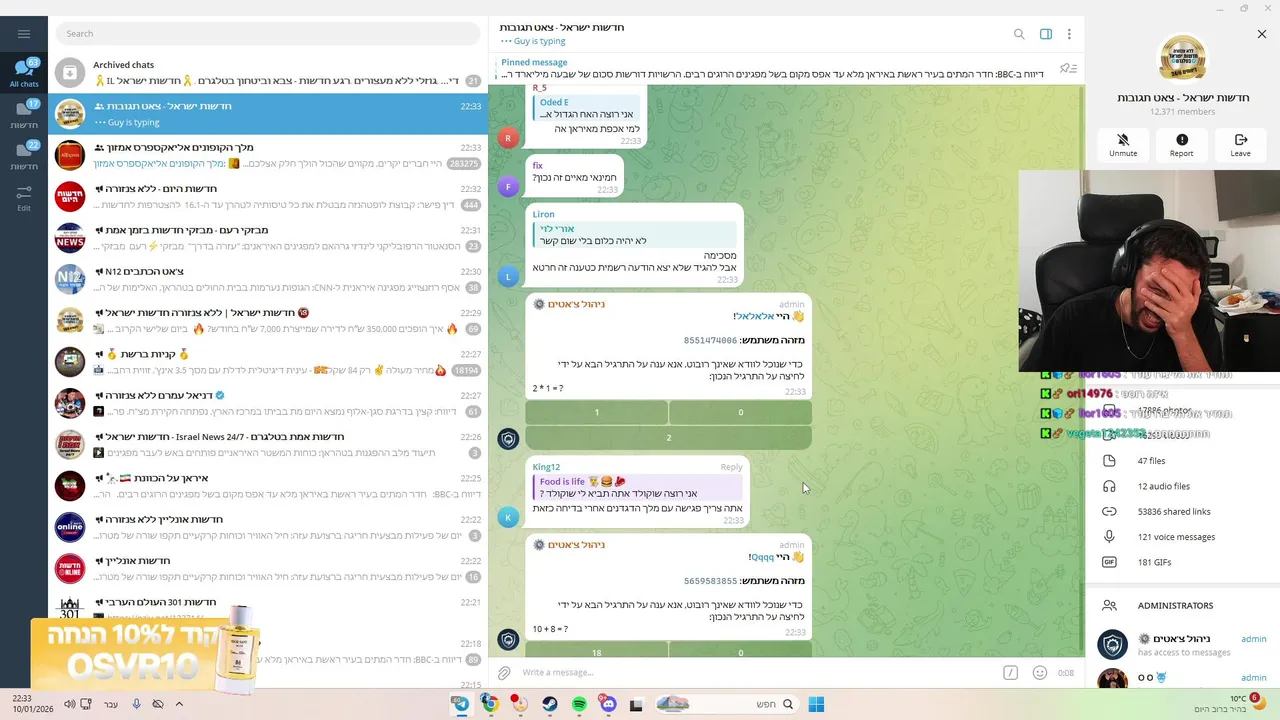Toggle the right info side panel

1045,34
